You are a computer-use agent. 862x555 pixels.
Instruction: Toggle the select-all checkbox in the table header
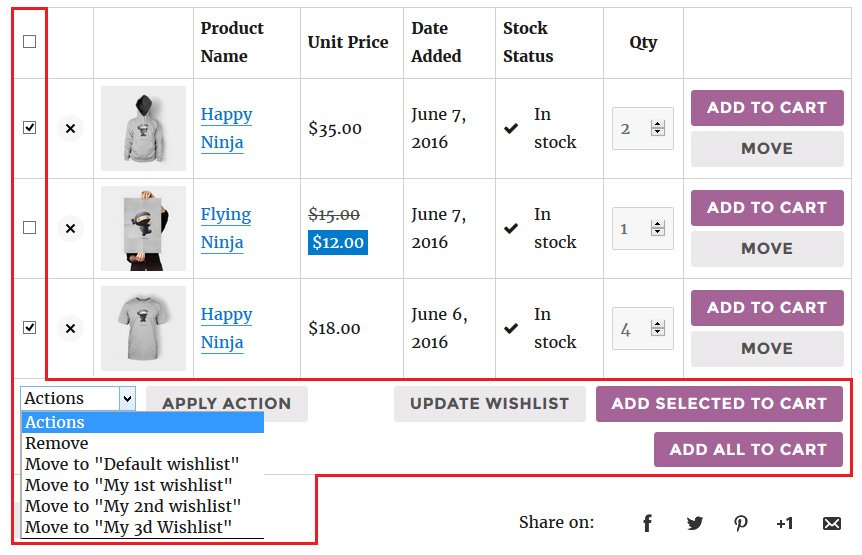click(x=30, y=42)
